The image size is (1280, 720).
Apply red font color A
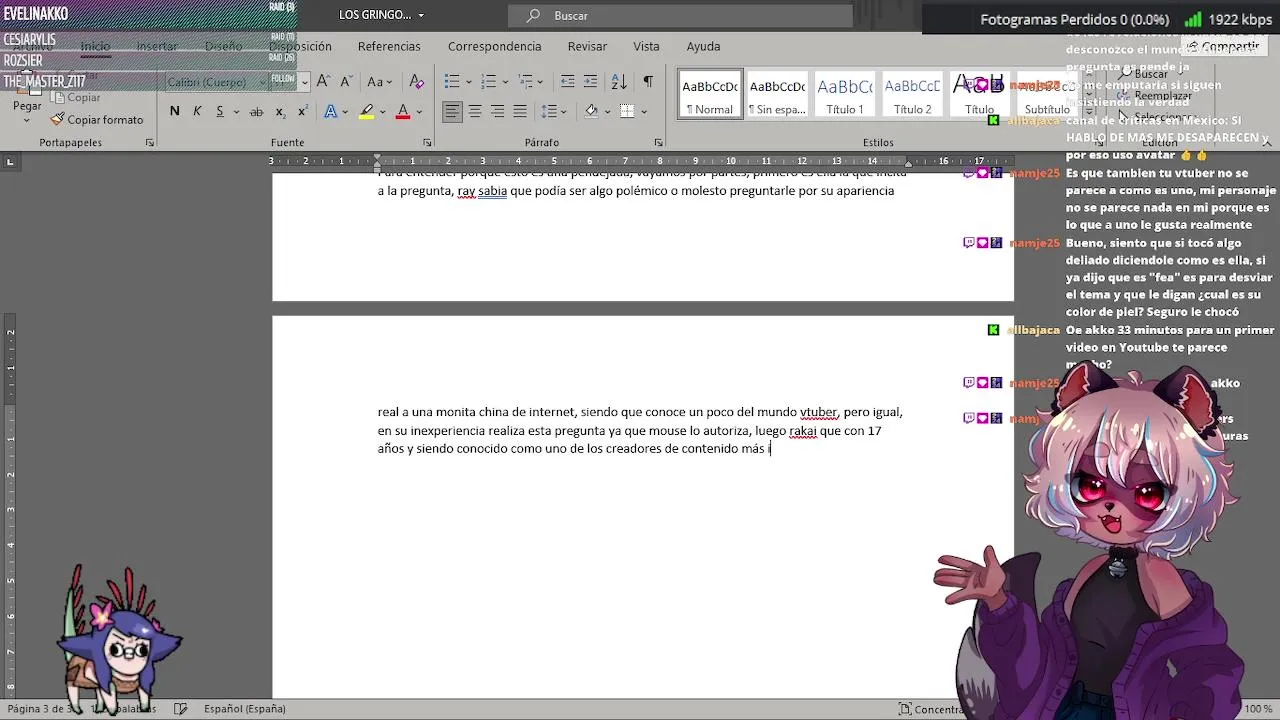[x=403, y=111]
